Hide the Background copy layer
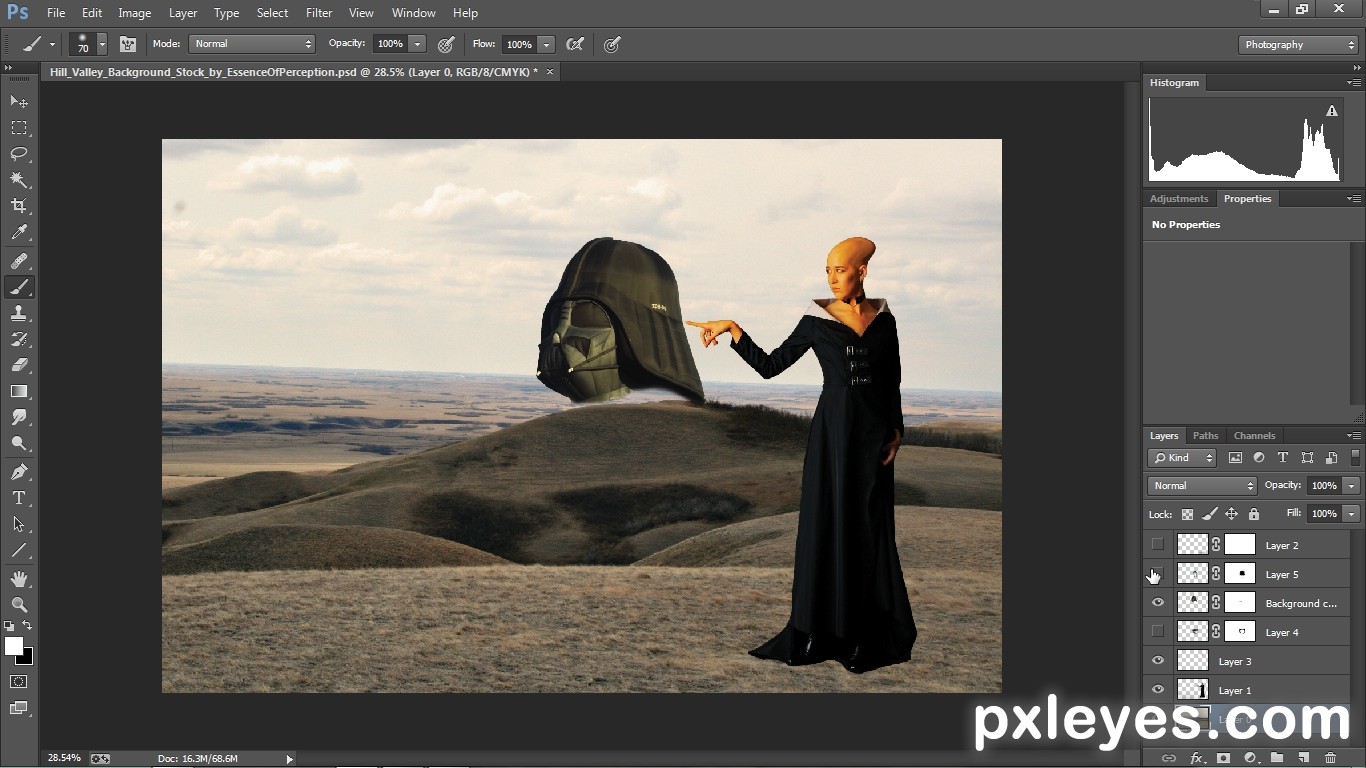1366x768 pixels. coord(1158,603)
